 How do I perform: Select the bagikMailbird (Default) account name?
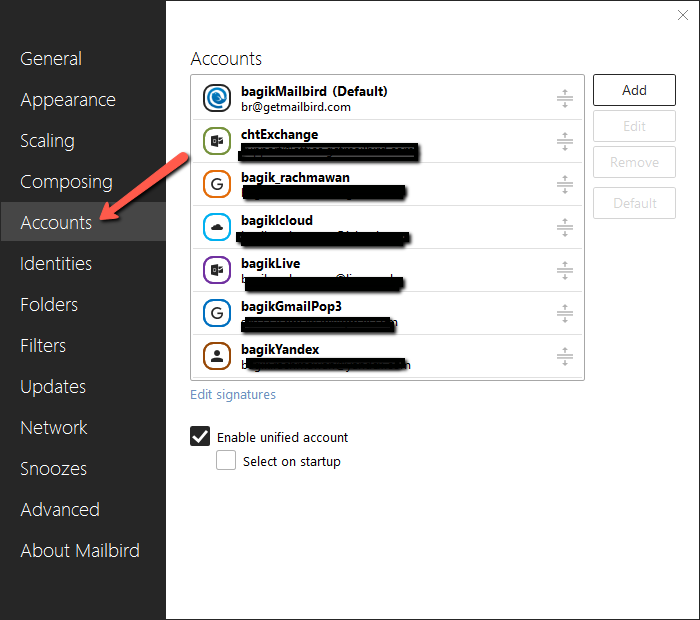(x=314, y=91)
